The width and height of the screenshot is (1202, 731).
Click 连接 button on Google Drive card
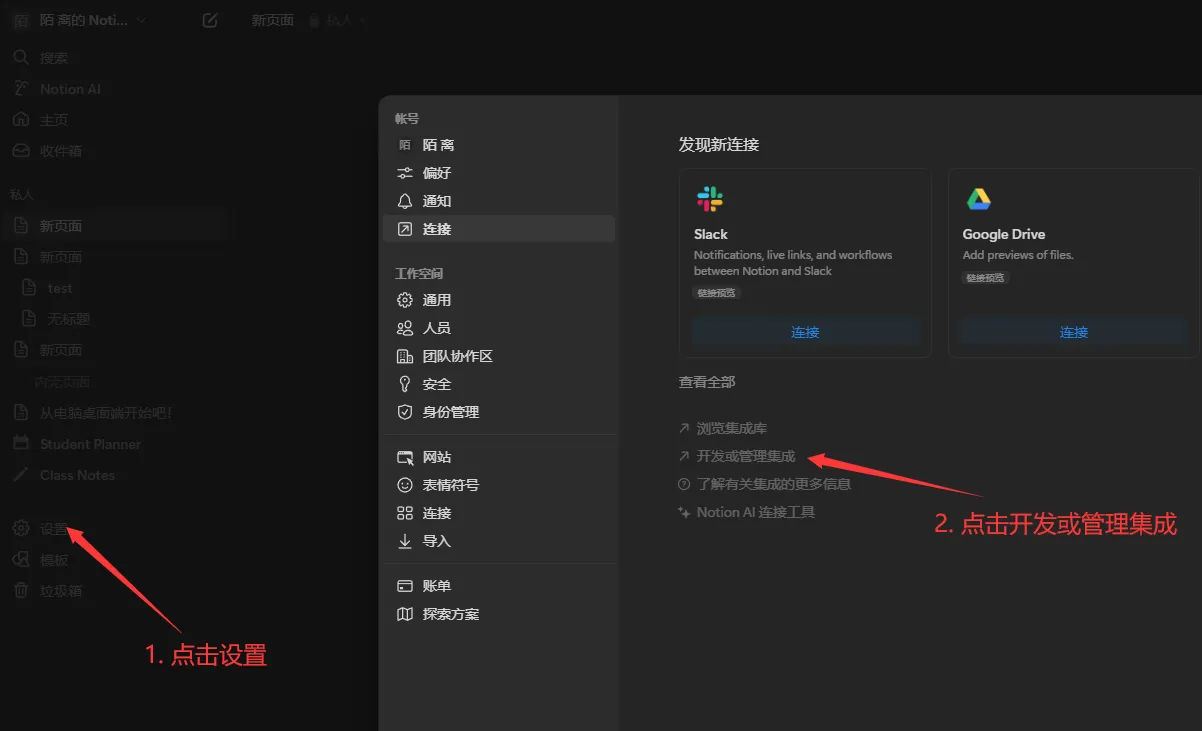[1073, 332]
